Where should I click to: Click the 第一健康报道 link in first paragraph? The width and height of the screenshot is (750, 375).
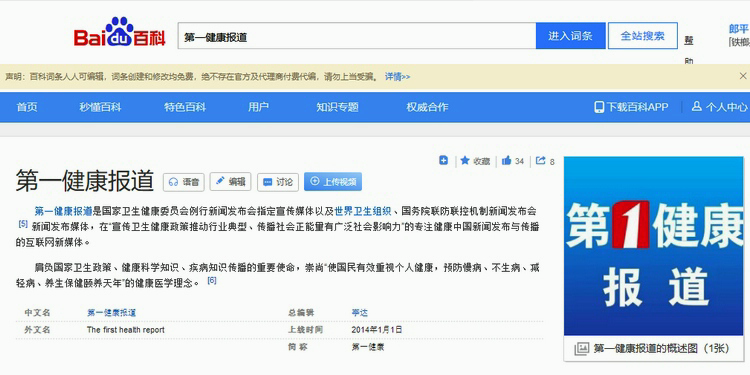click(x=64, y=211)
